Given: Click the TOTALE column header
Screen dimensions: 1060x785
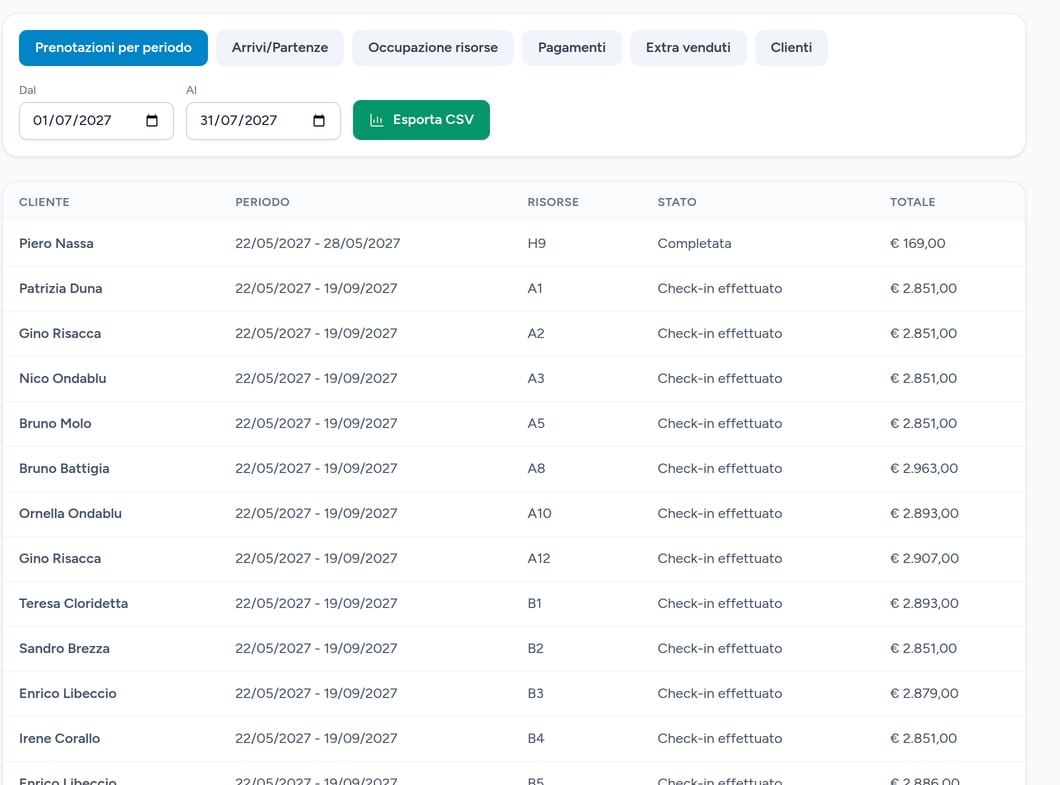Looking at the screenshot, I should pyautogui.click(x=913, y=202).
